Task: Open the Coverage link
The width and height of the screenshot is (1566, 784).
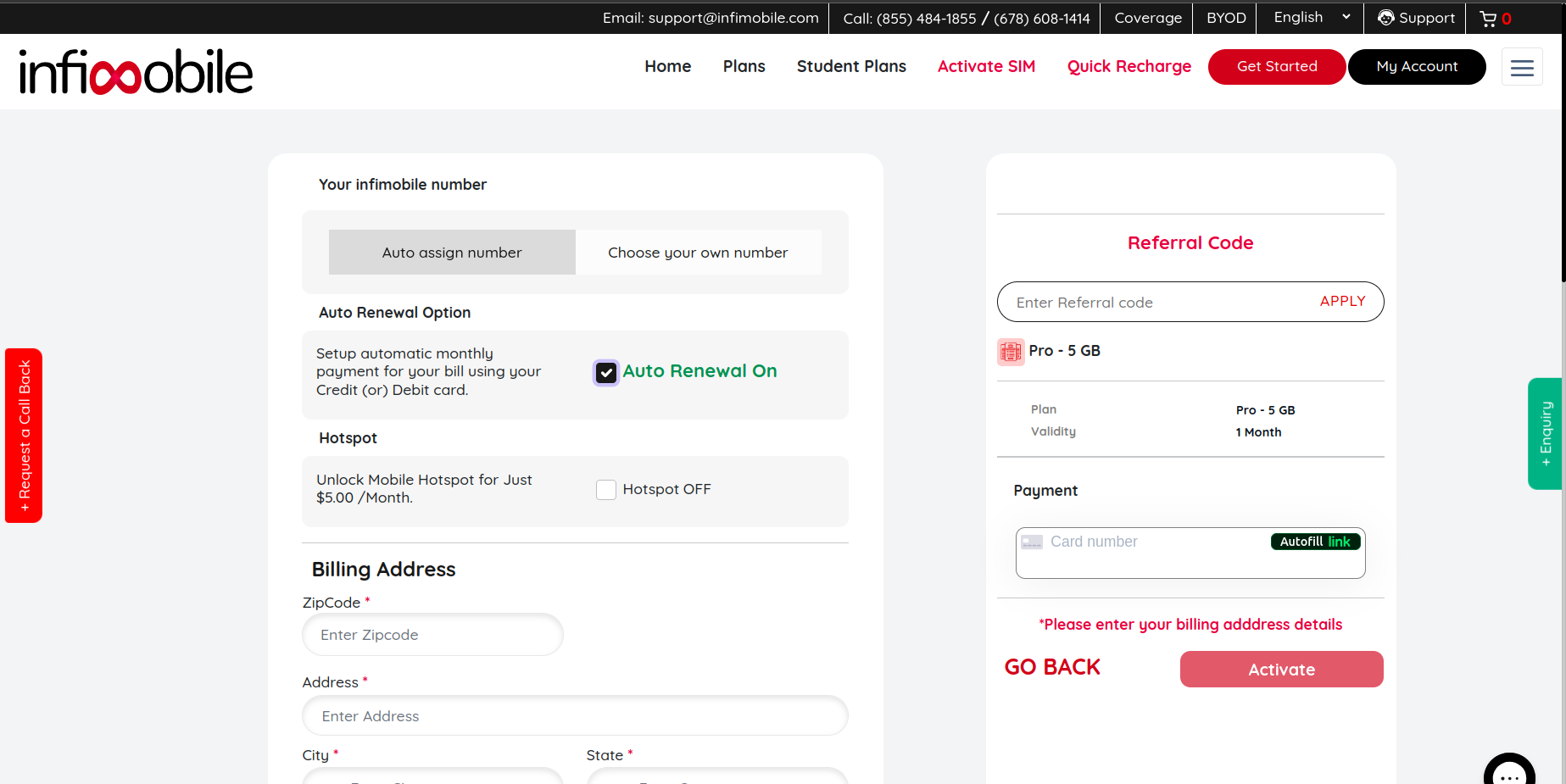Action: coord(1148,18)
